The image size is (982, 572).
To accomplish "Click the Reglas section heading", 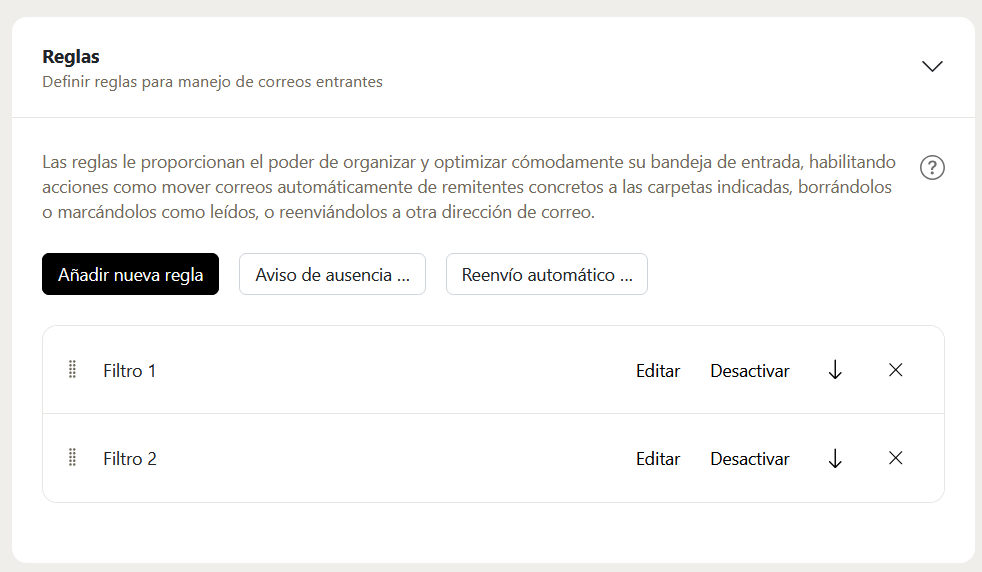I will click(x=71, y=56).
